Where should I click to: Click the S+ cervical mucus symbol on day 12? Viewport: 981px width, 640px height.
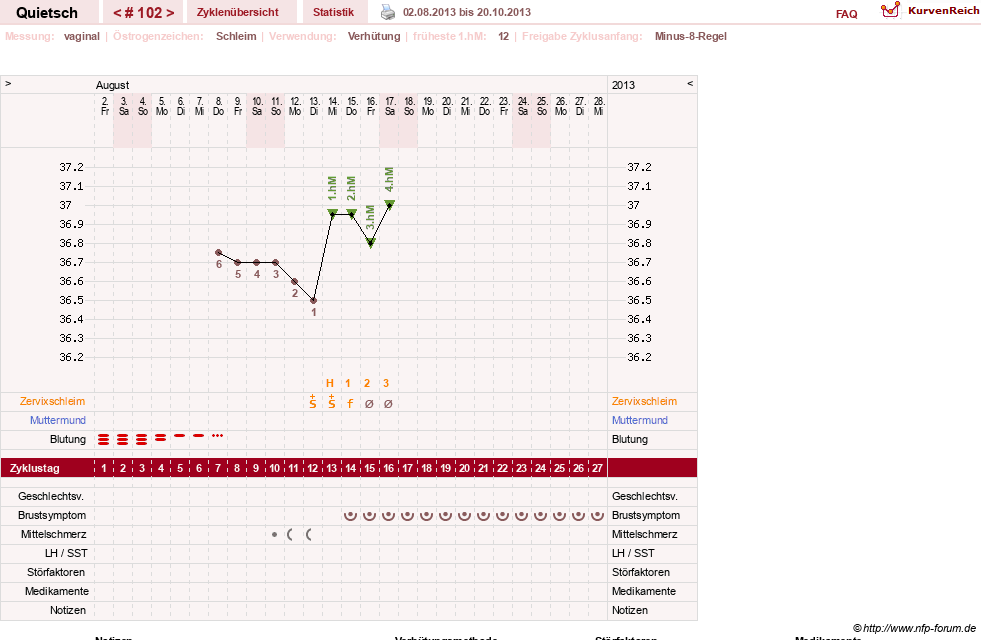point(313,402)
